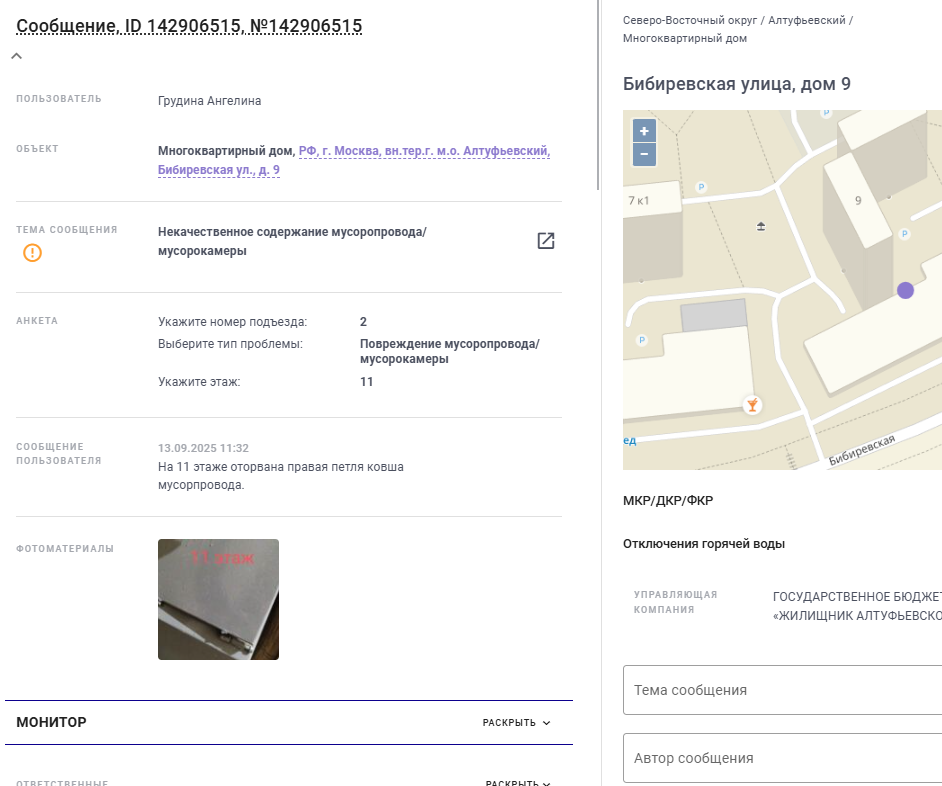Expand the МОНИТОР section

[x=517, y=722]
